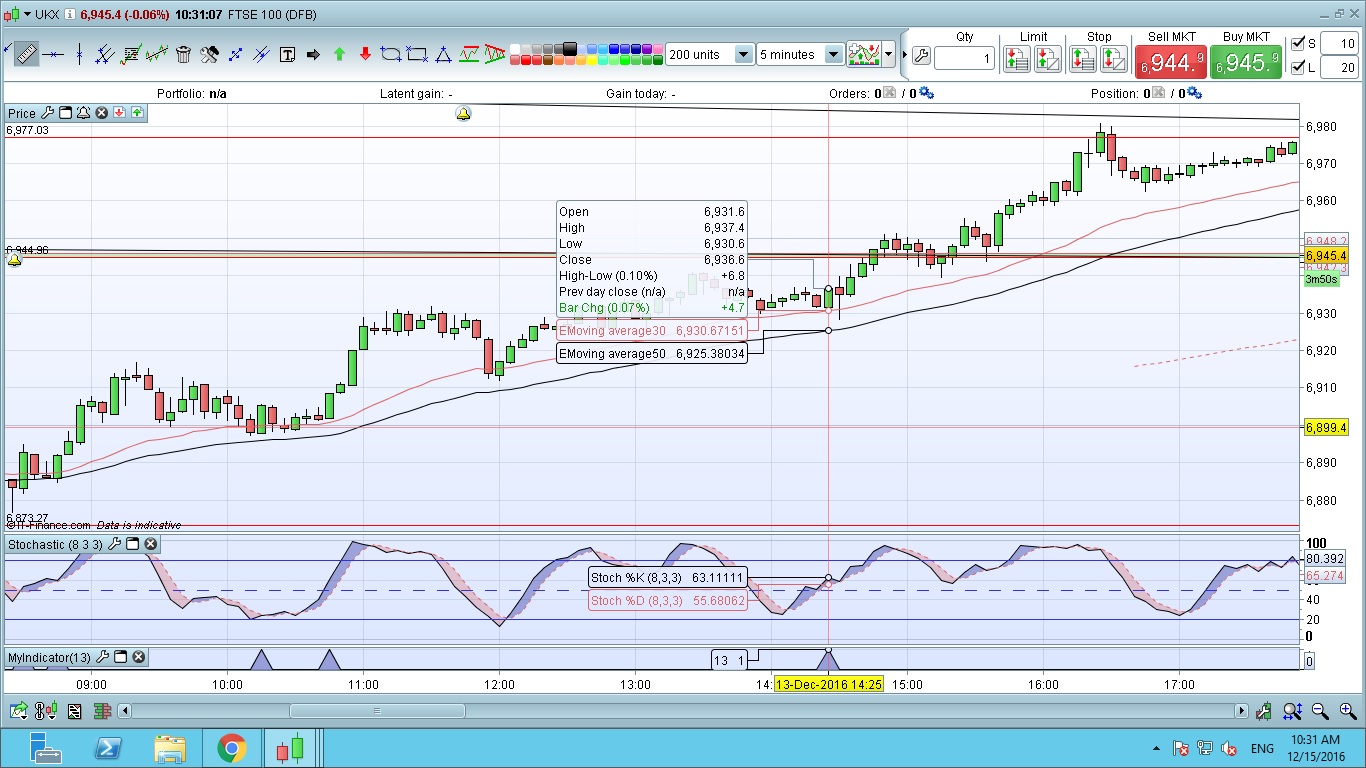This screenshot has width=1366, height=768.
Task: Click the first Limit order button
Action: [x=1017, y=59]
